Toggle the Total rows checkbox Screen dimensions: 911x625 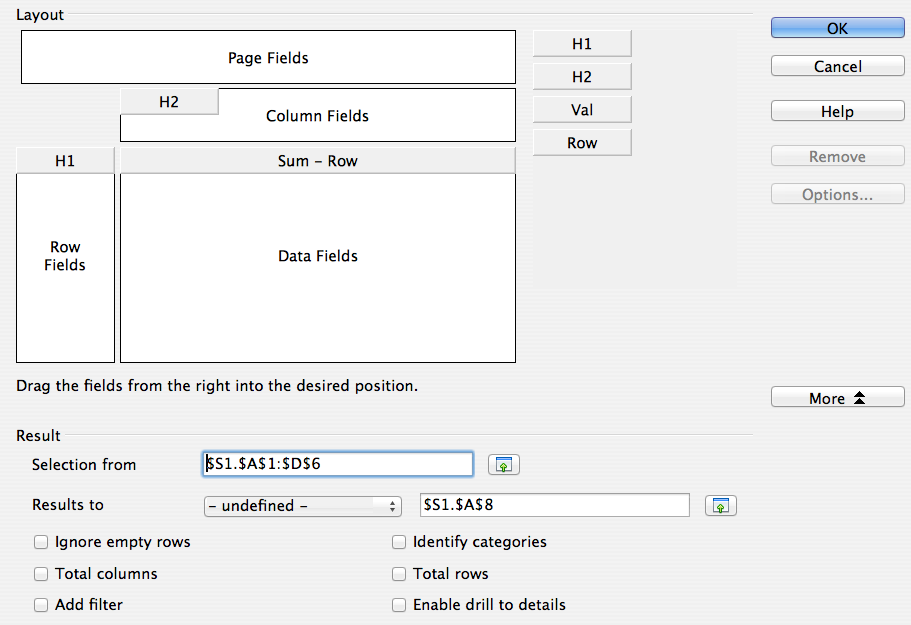(399, 574)
